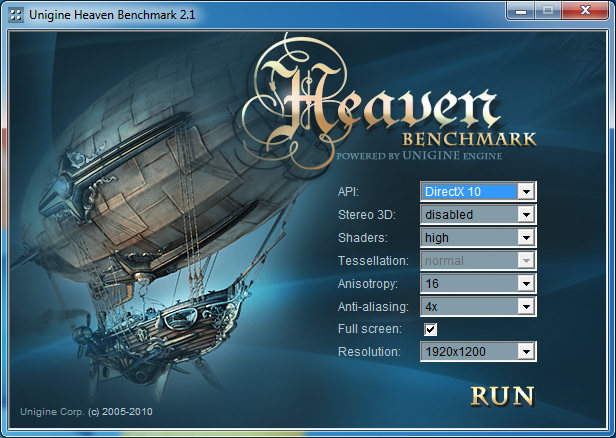Expand the Anti-aliasing 4x dropdown

(x=478, y=306)
